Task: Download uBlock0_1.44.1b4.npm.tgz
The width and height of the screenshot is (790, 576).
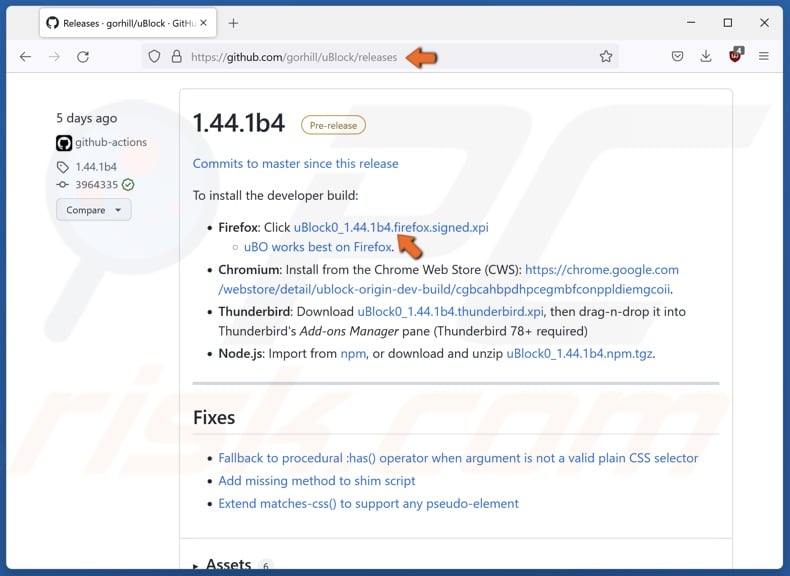Action: tap(579, 354)
